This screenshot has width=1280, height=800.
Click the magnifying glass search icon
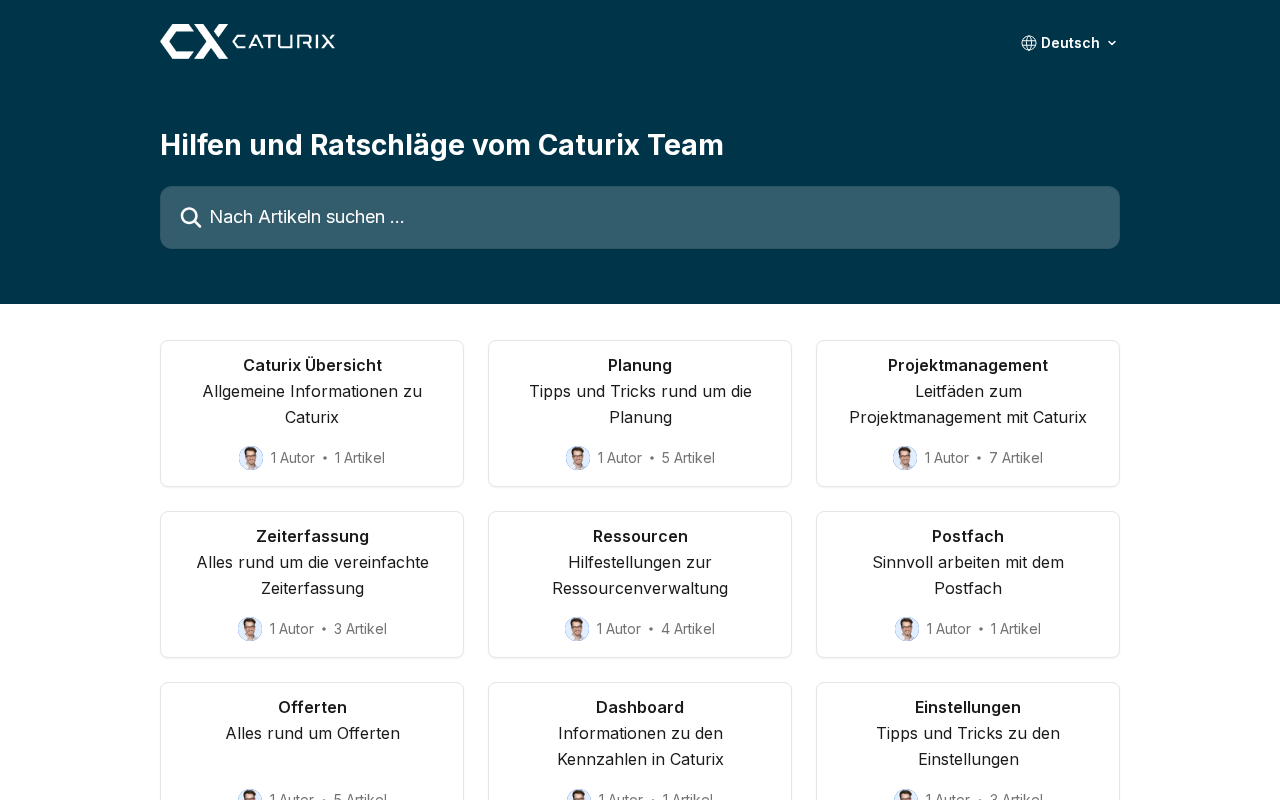point(191,218)
